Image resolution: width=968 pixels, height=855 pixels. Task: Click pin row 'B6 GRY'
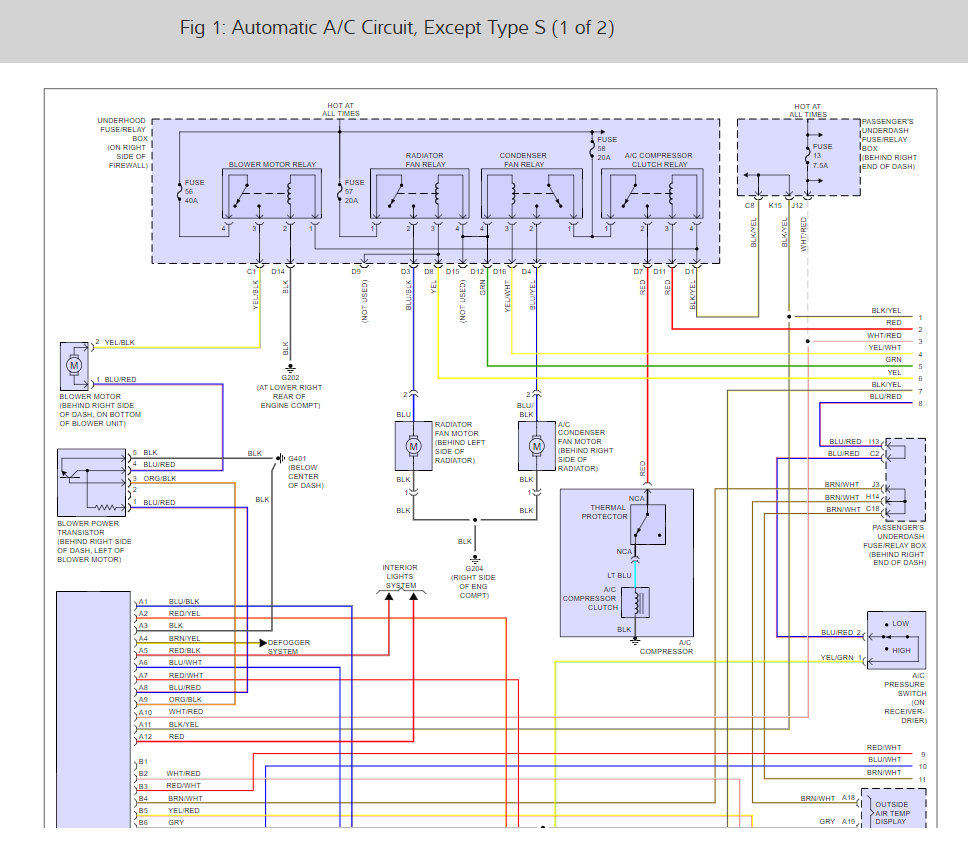(x=161, y=823)
